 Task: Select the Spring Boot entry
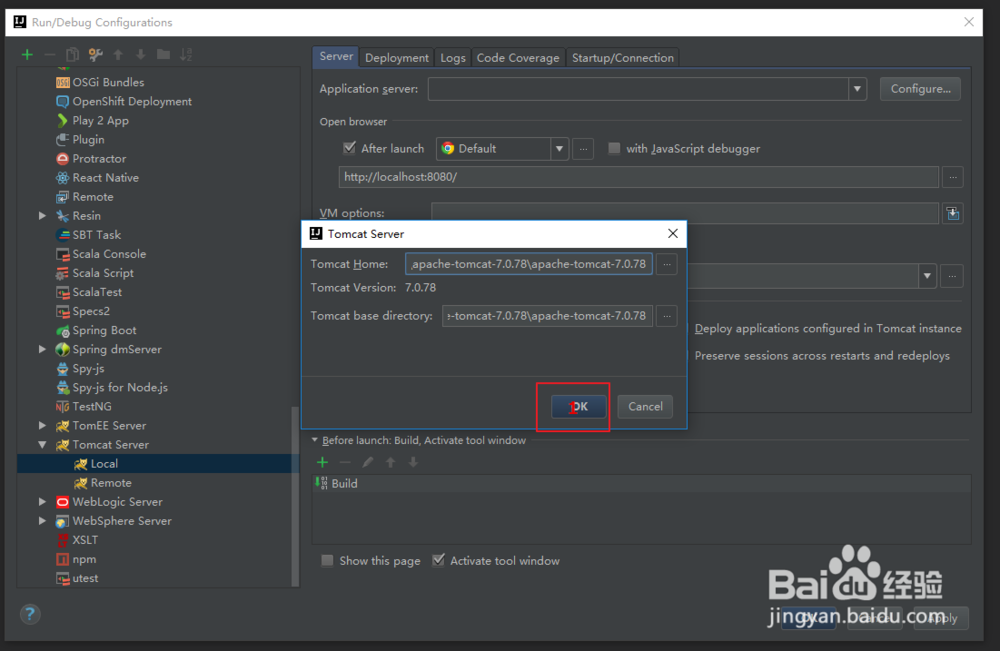click(x=96, y=330)
